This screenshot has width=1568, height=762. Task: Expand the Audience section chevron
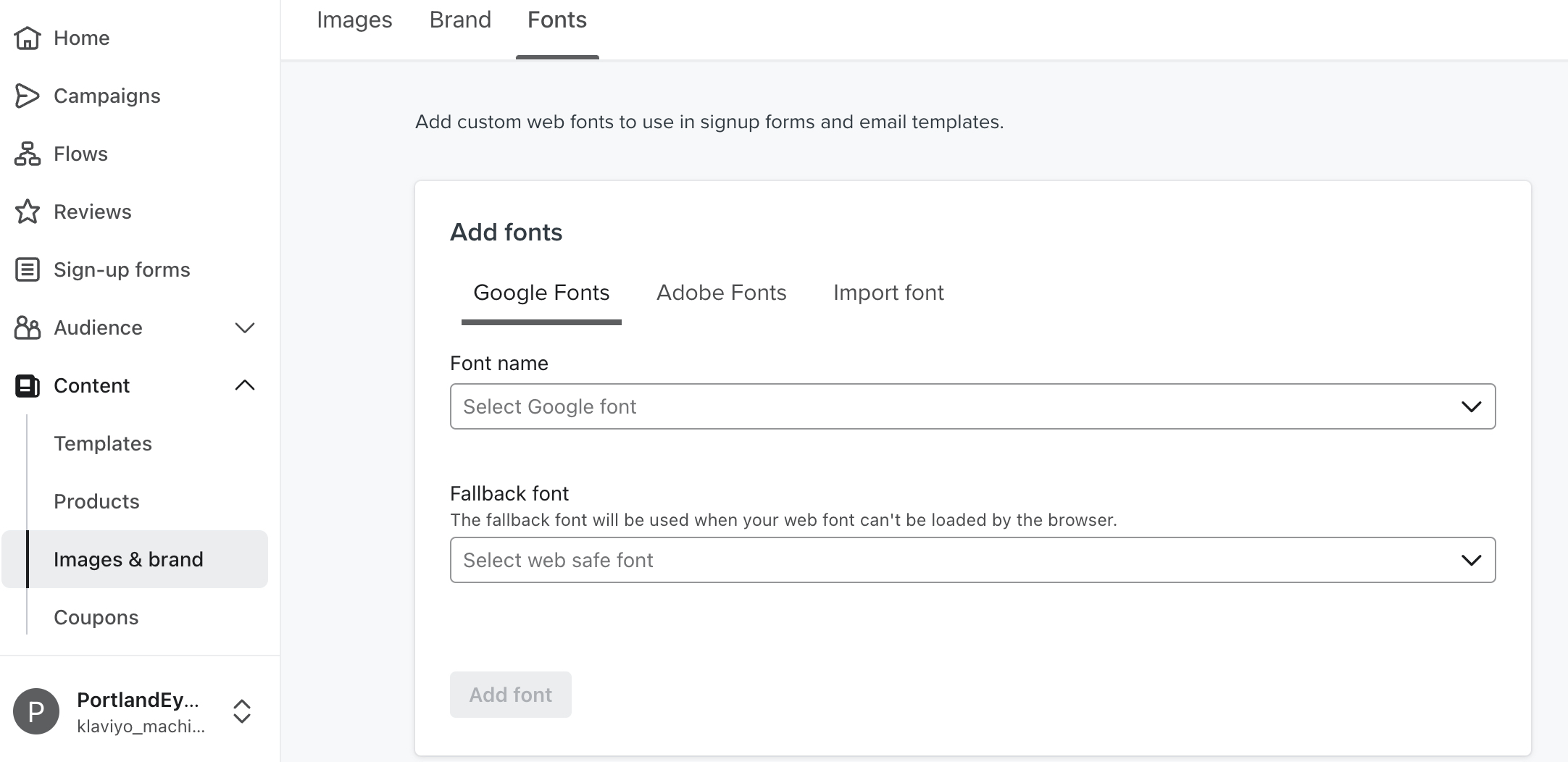click(245, 327)
